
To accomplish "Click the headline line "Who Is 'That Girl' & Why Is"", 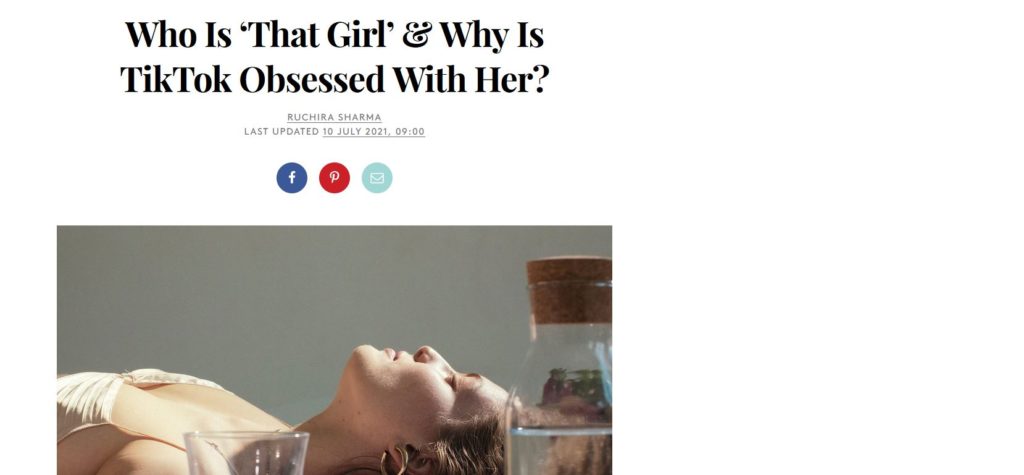I will [334, 35].
